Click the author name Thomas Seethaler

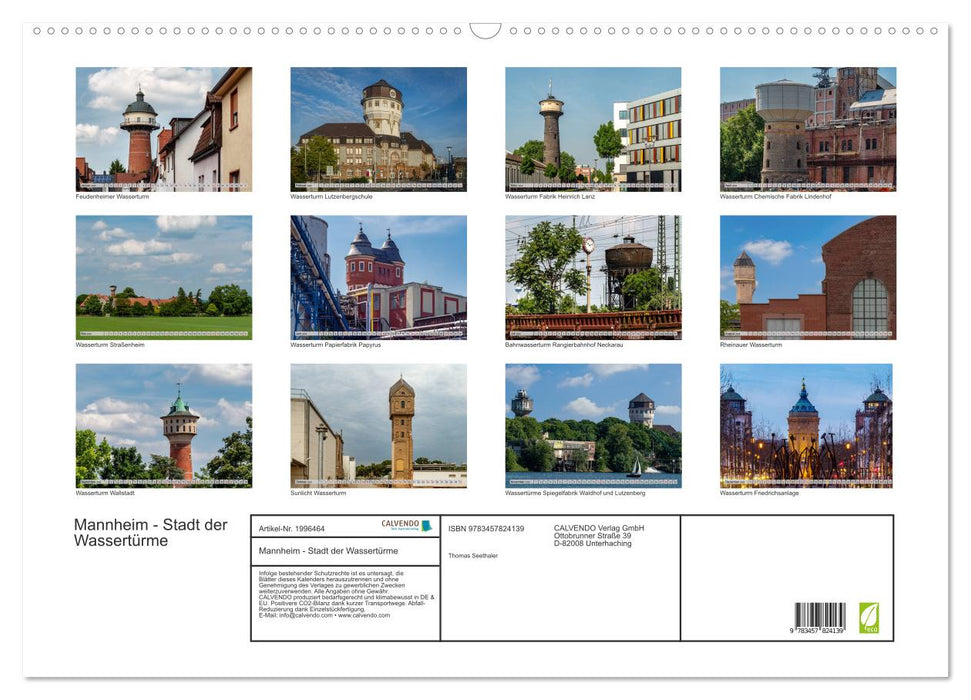coord(473,556)
